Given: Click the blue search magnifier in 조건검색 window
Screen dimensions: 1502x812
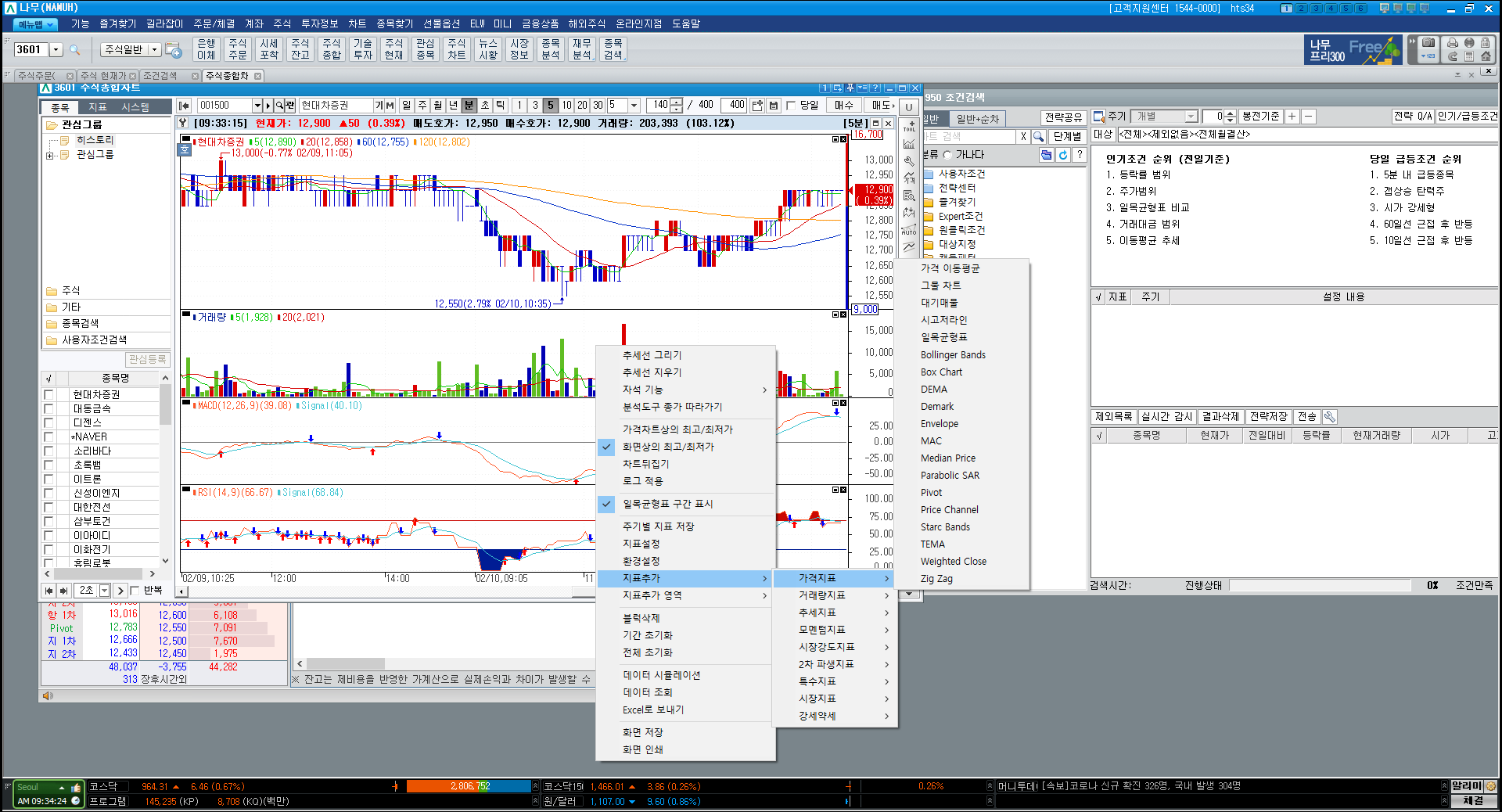Looking at the screenshot, I should tap(1038, 136).
